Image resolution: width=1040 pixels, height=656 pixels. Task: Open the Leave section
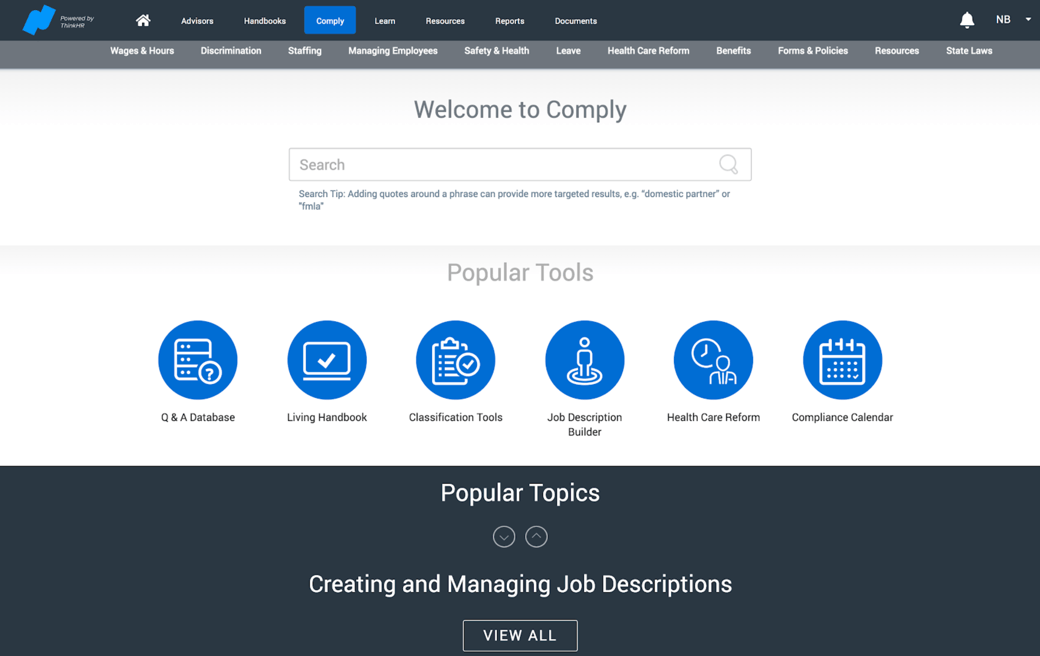click(568, 50)
